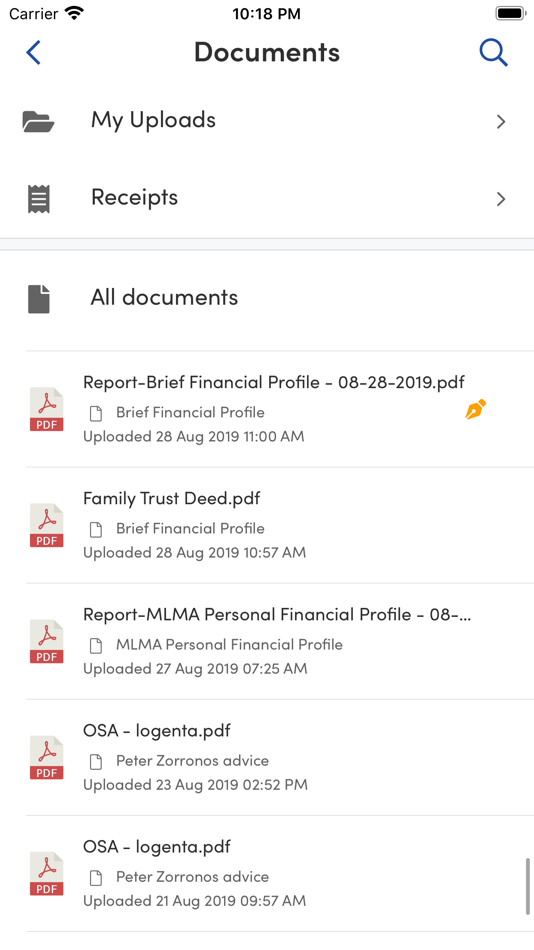
Task: Tap the Receipts icon
Action: tap(39, 199)
